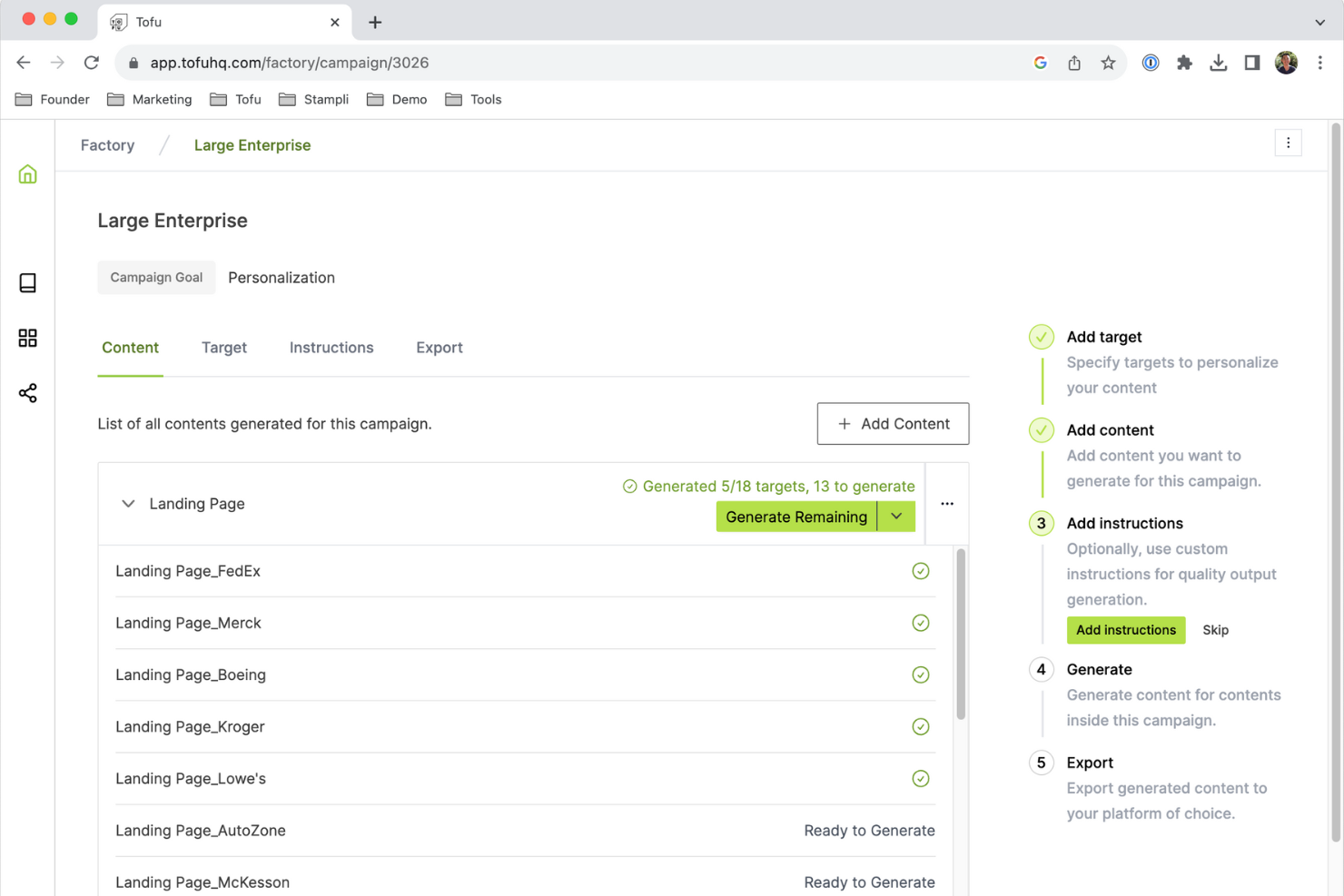This screenshot has width=1344, height=896.
Task: Open the extensions puzzle icon
Action: (1184, 63)
